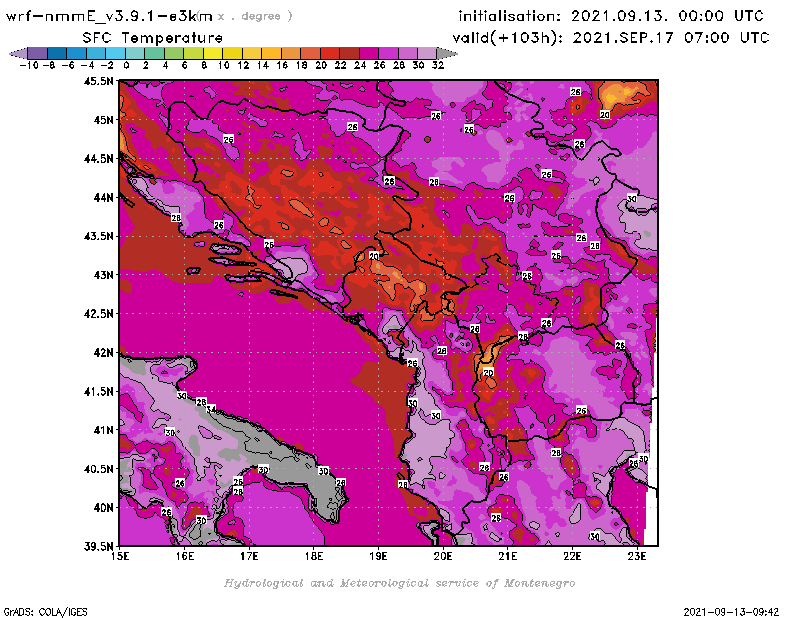Viewport: 800px width, 618px height.
Task: Click the '21E' longitude label
Action: click(x=508, y=556)
